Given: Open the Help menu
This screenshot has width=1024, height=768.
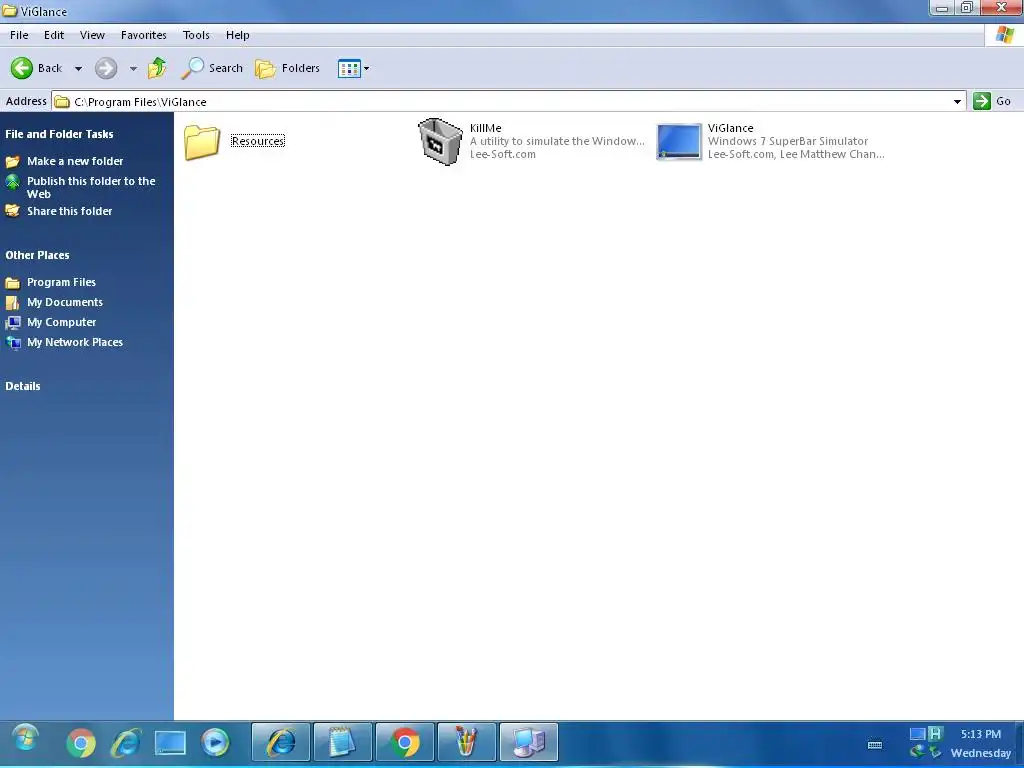Looking at the screenshot, I should pos(238,35).
